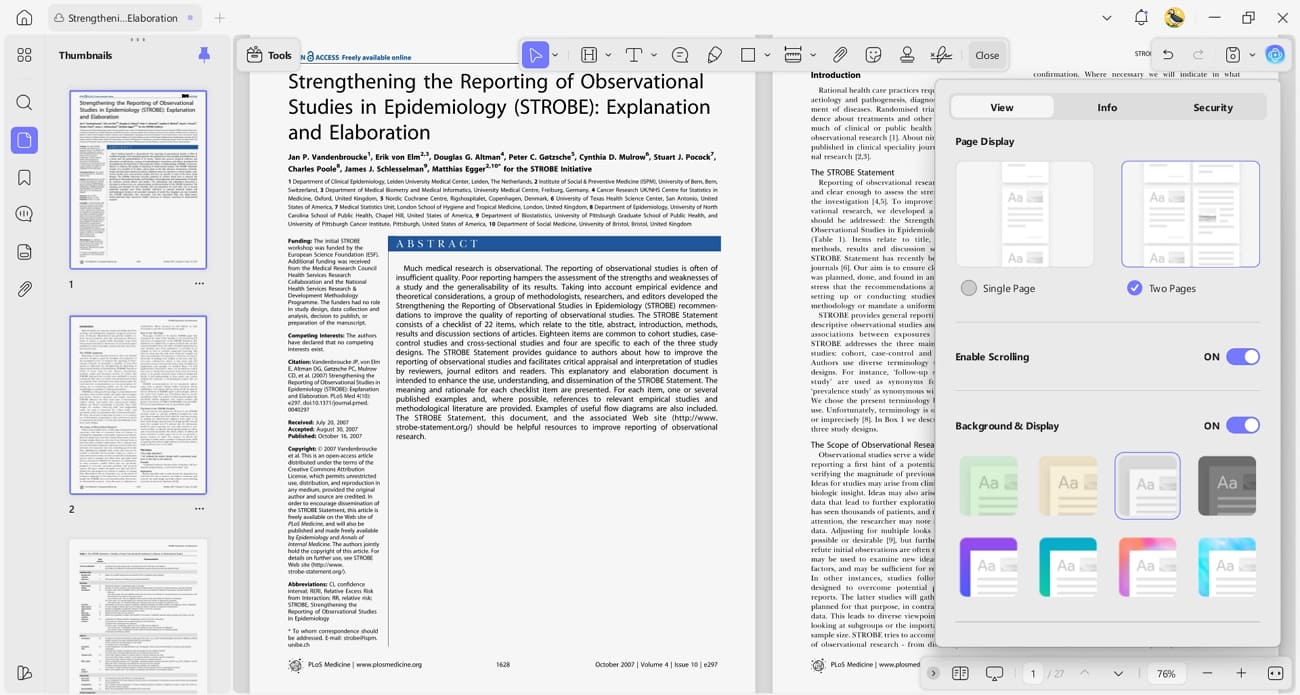This screenshot has height=695, width=1300.
Task: Expand the text comment tool dropdown arrow
Action: pos(654,55)
